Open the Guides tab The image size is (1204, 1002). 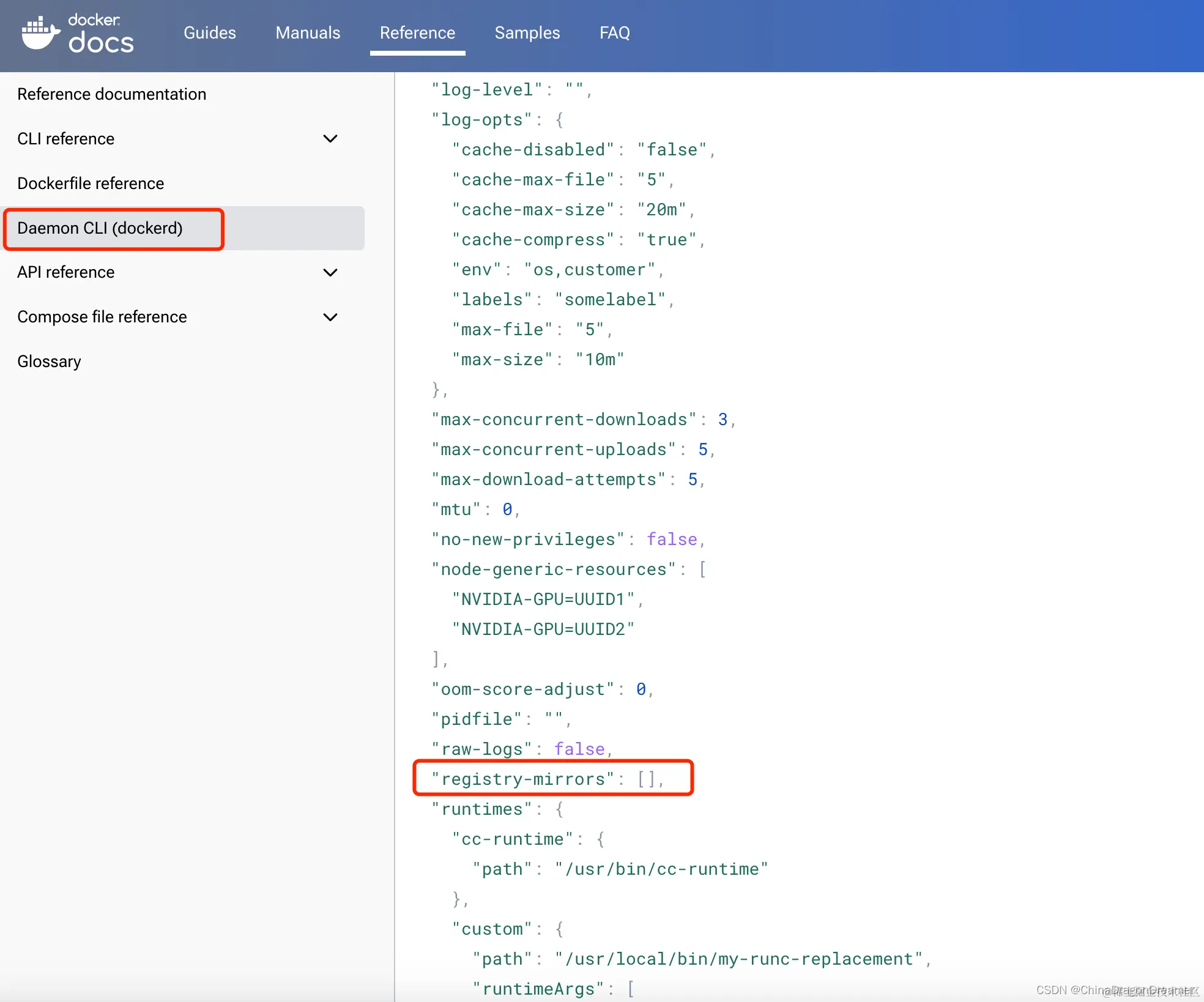click(x=209, y=33)
